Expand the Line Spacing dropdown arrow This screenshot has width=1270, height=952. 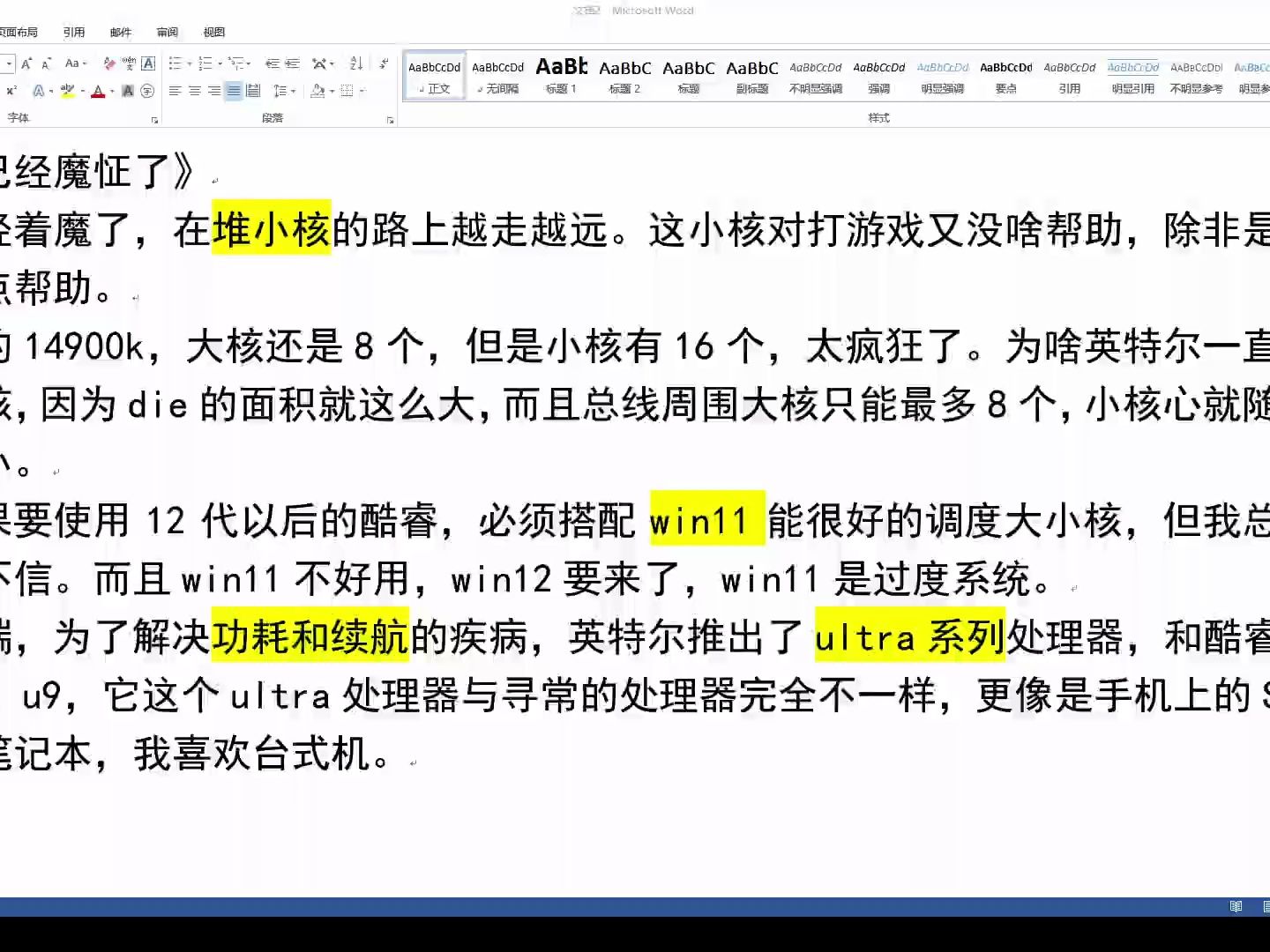point(294,91)
